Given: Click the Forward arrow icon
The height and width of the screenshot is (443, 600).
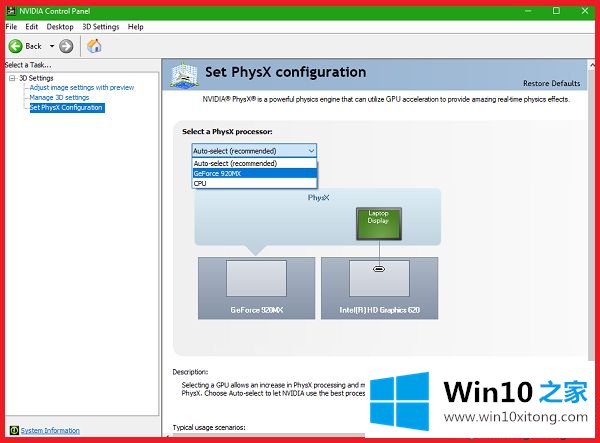Looking at the screenshot, I should tap(66, 46).
